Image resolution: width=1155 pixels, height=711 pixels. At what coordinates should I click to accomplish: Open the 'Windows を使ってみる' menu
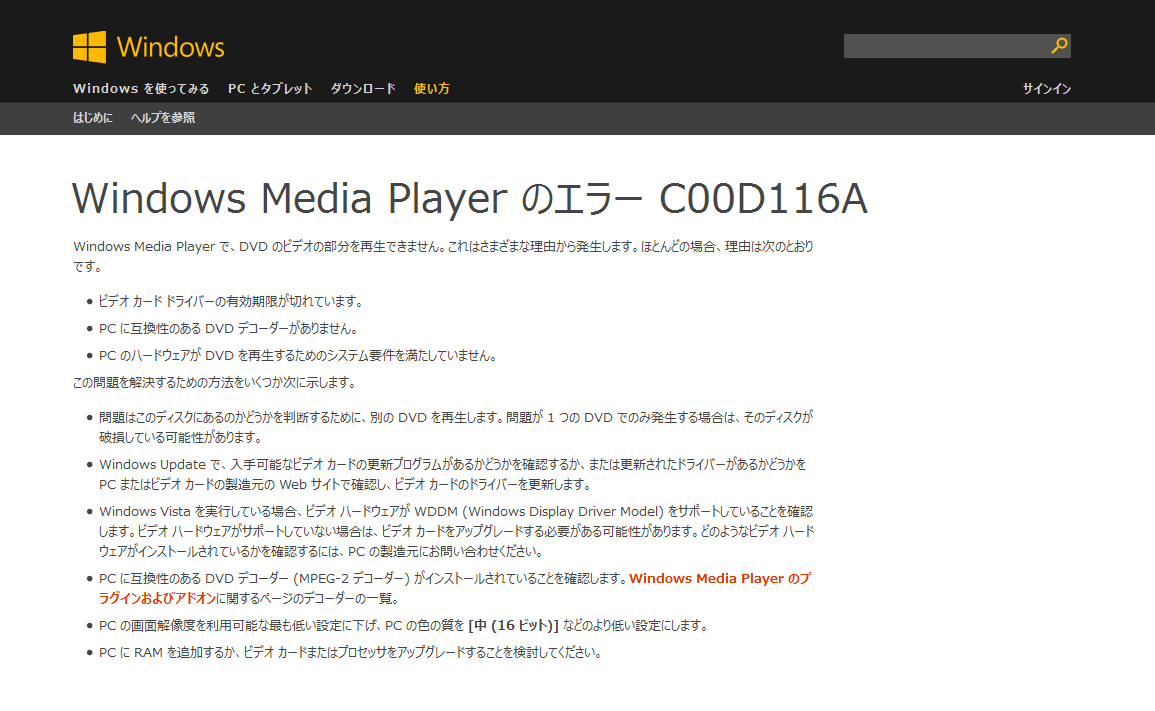(141, 88)
